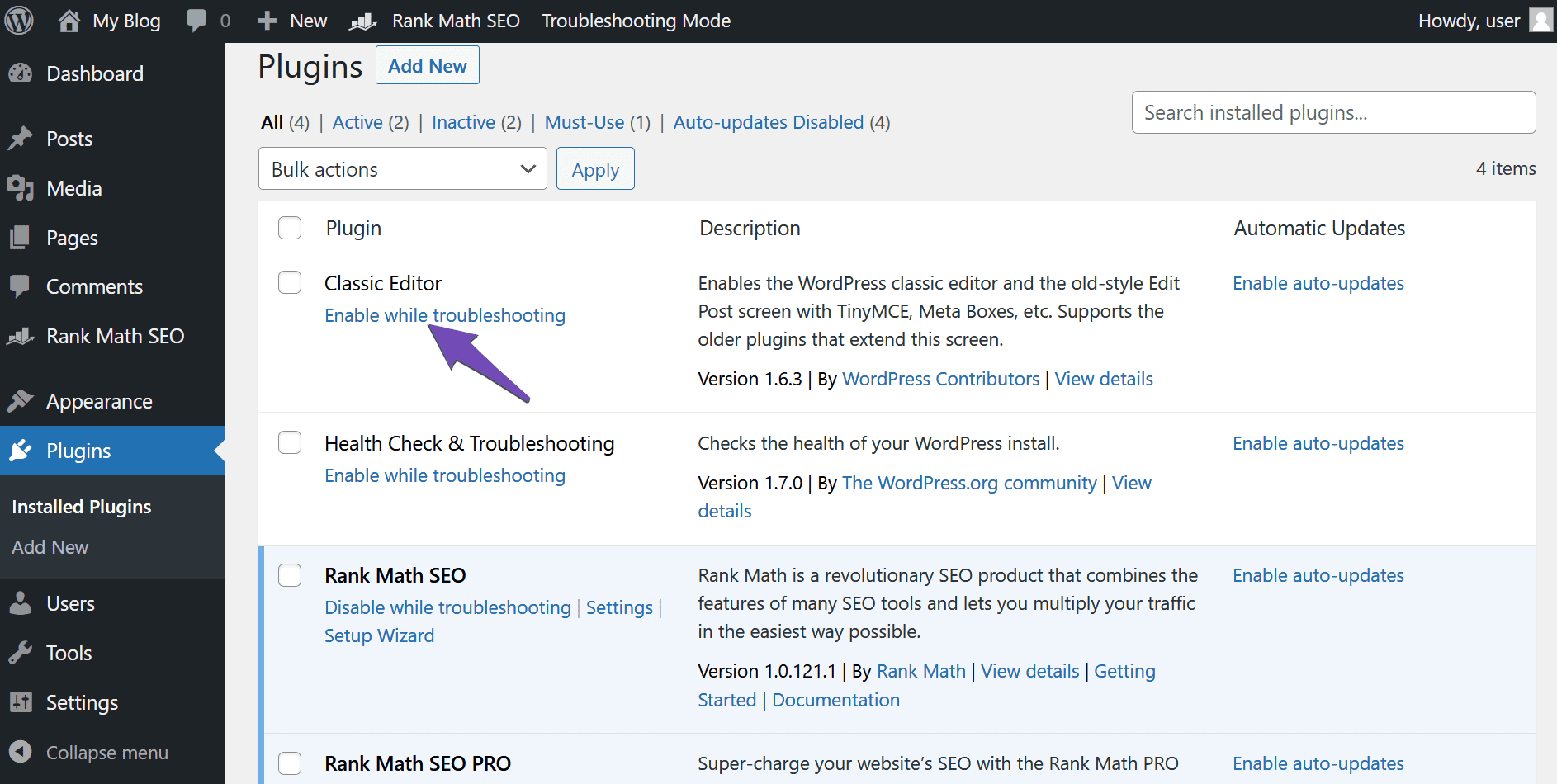Open Rank Math Setup Wizard link
1557x784 pixels.
pos(379,635)
